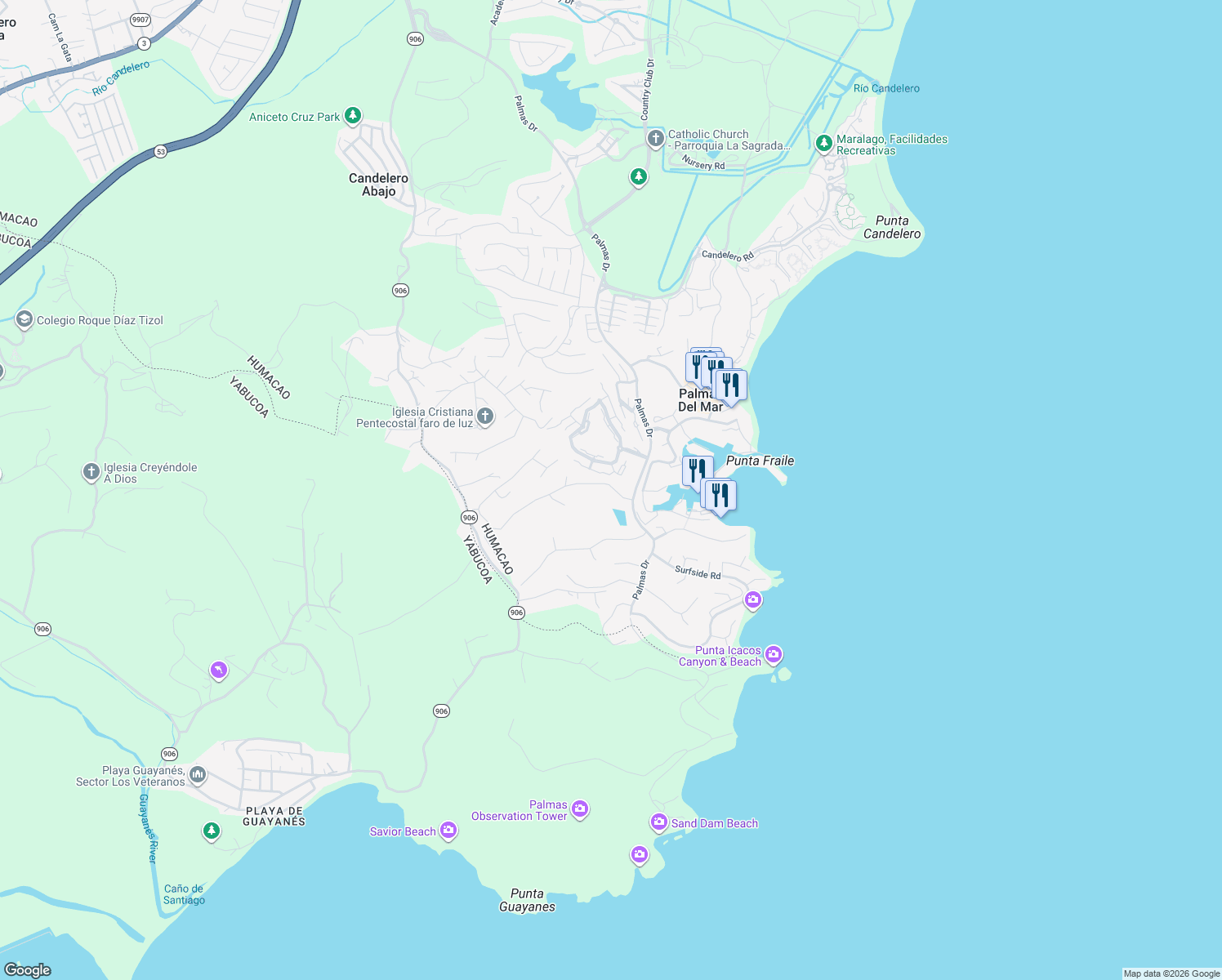
Task: Click the Sand Dam Beach camera icon
Action: [659, 822]
